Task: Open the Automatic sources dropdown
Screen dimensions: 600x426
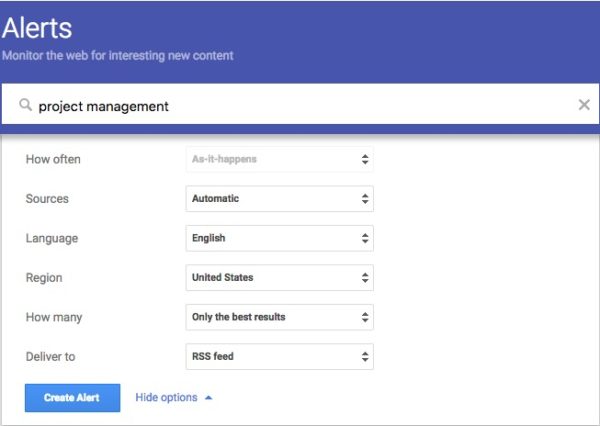Action: point(280,199)
